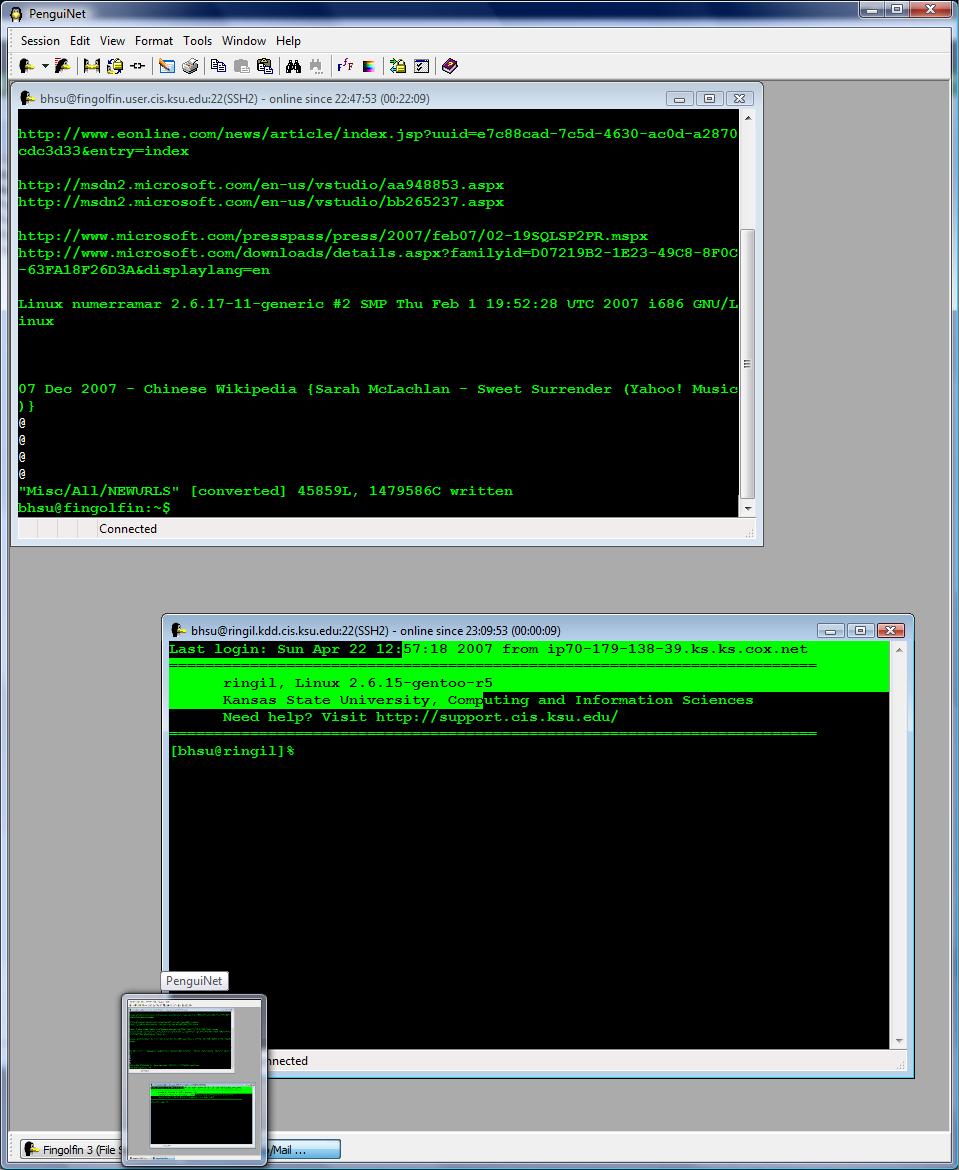The height and width of the screenshot is (1170, 959).
Task: Open the Tools menu
Action: [x=197, y=41]
